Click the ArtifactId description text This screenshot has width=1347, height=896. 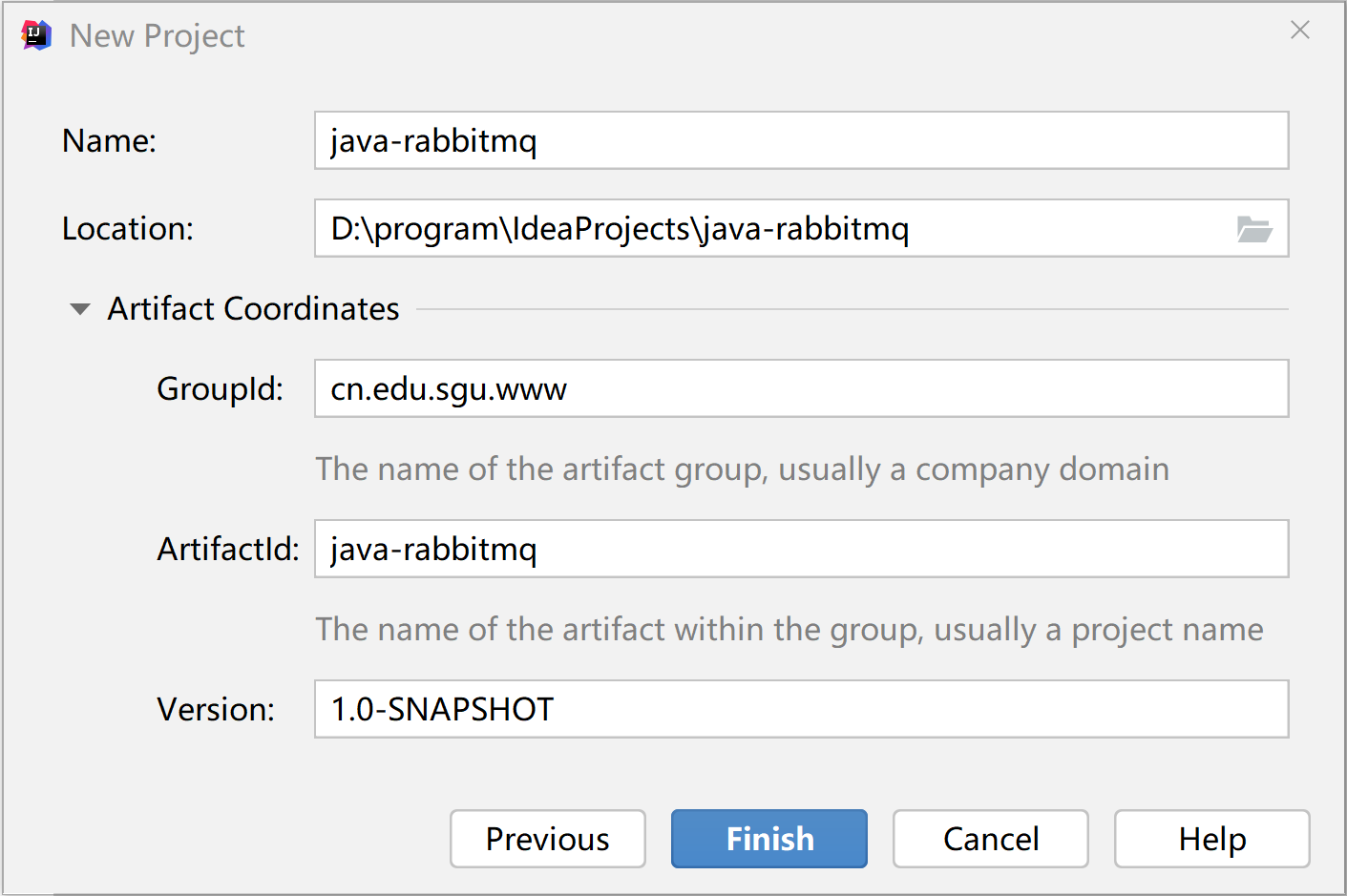pos(789,629)
